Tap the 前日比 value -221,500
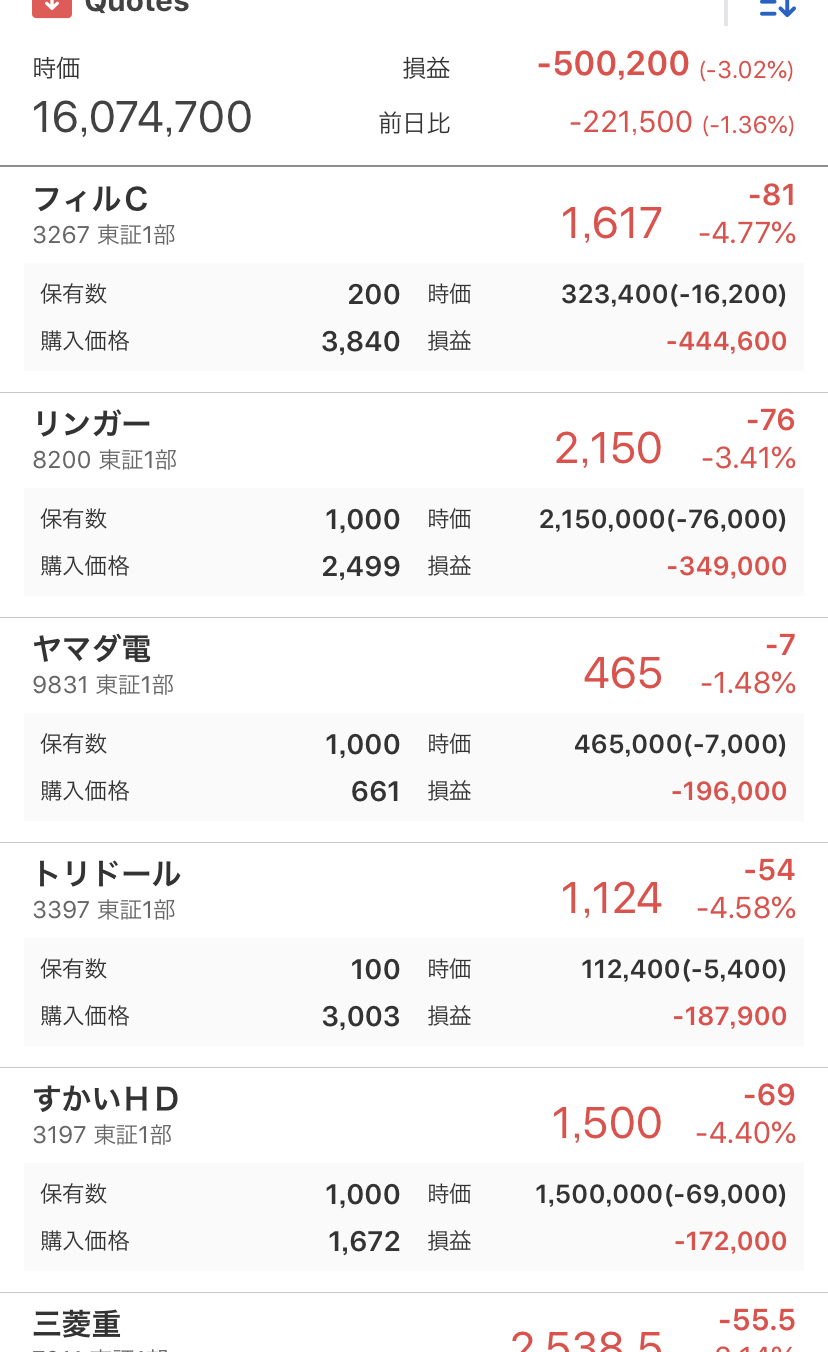828x1352 pixels. (x=631, y=123)
